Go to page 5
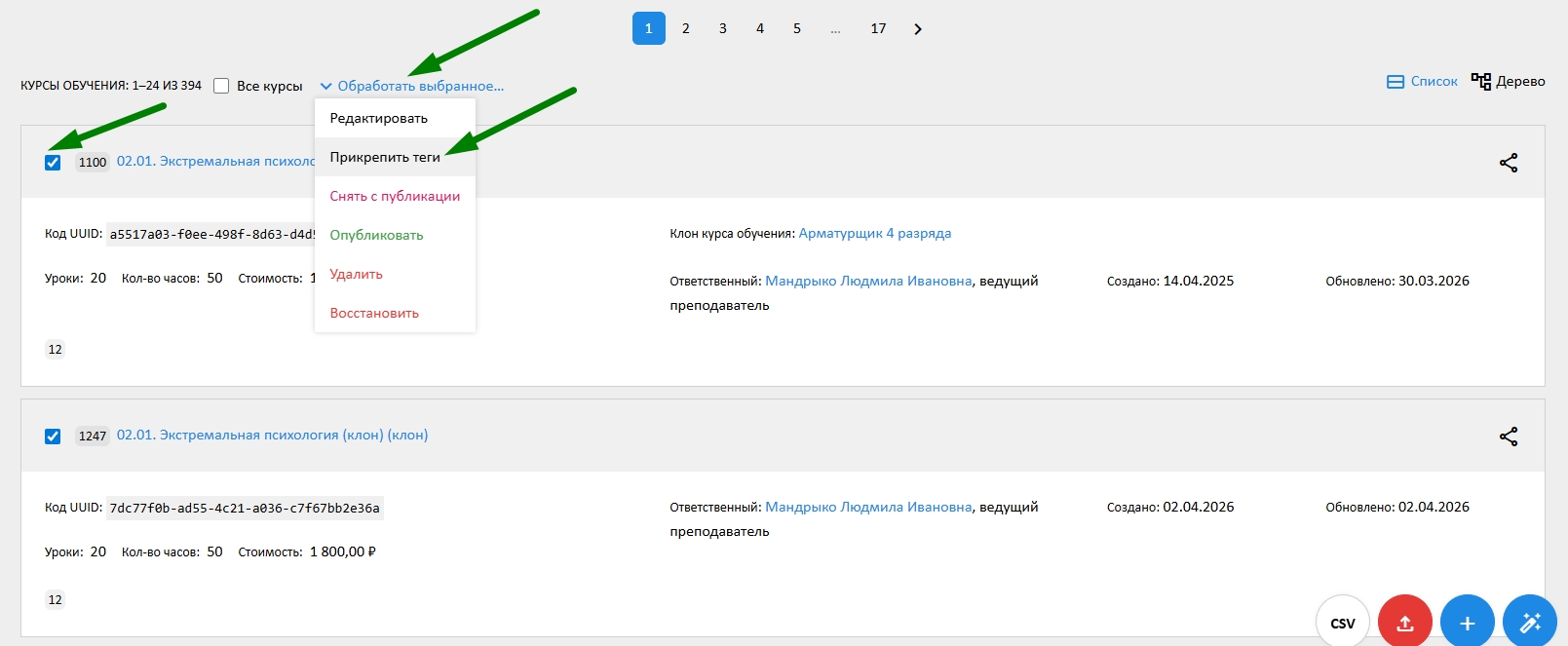This screenshot has height=646, width=1568. click(797, 28)
